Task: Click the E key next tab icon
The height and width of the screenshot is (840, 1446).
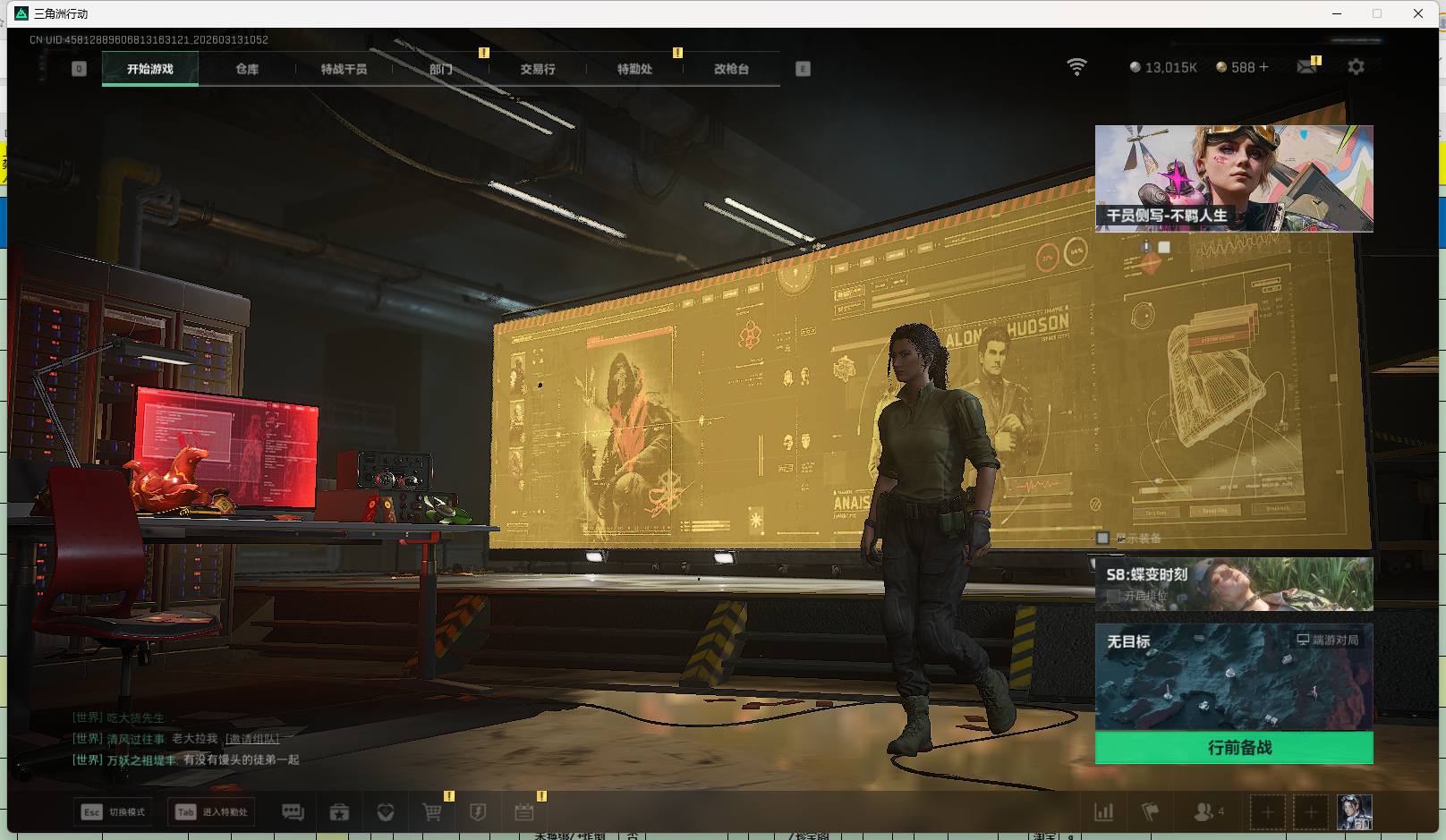Action: 803,69
